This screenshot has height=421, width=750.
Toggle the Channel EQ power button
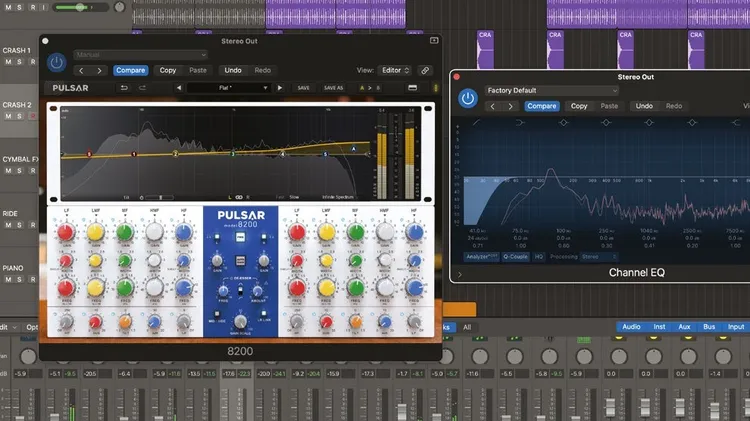click(467, 99)
